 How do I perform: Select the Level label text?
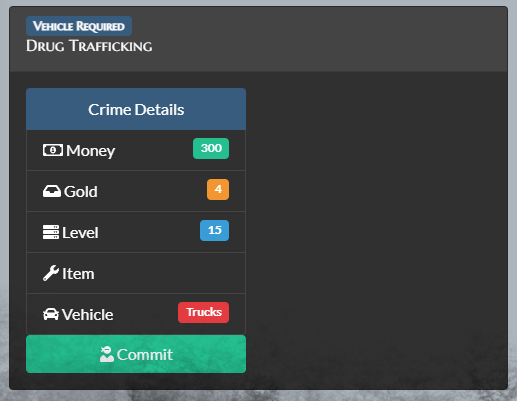(80, 233)
